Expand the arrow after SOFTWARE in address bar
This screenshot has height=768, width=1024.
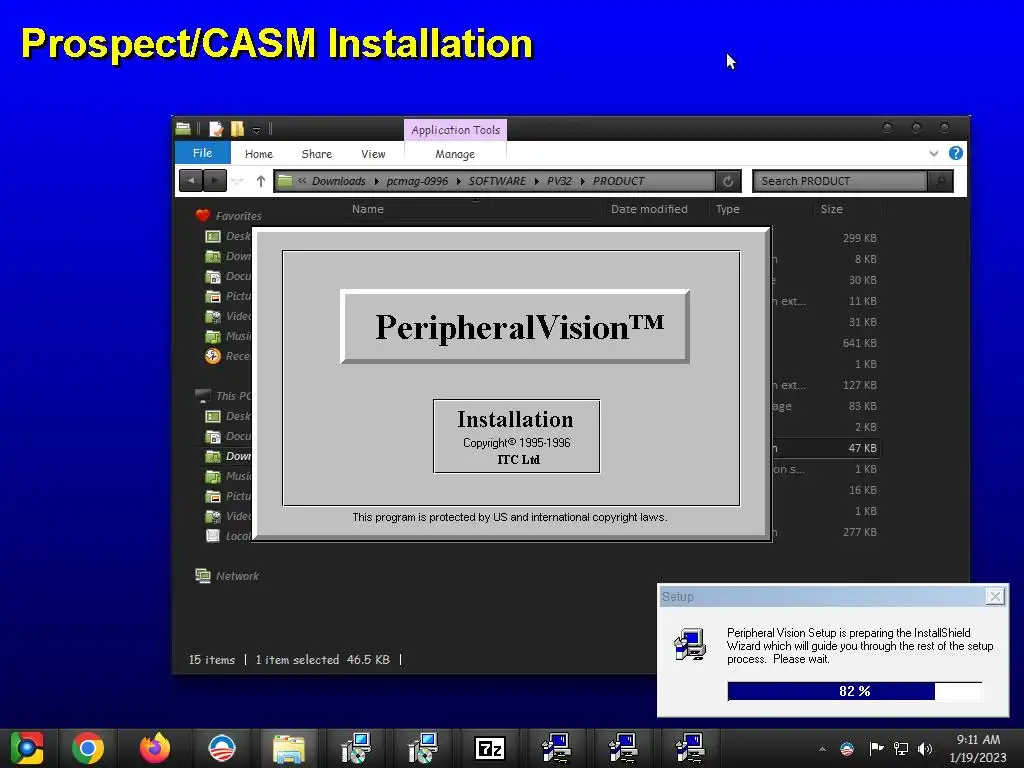click(x=536, y=182)
